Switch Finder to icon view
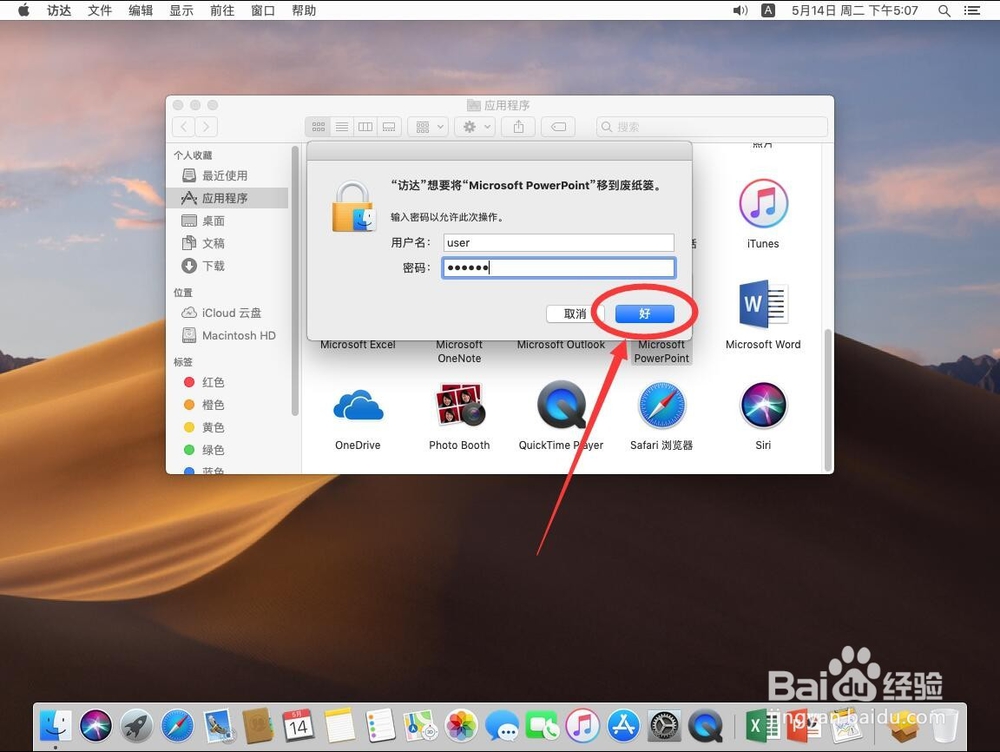Screen dimensions: 1000x752 coord(318,127)
